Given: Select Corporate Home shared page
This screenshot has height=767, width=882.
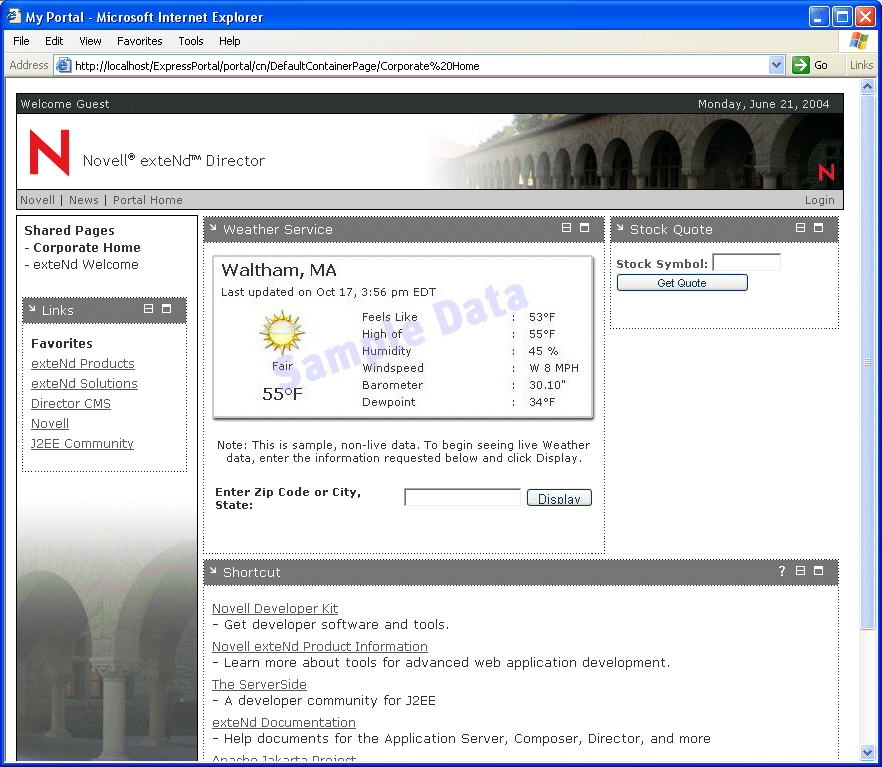Looking at the screenshot, I should [87, 247].
